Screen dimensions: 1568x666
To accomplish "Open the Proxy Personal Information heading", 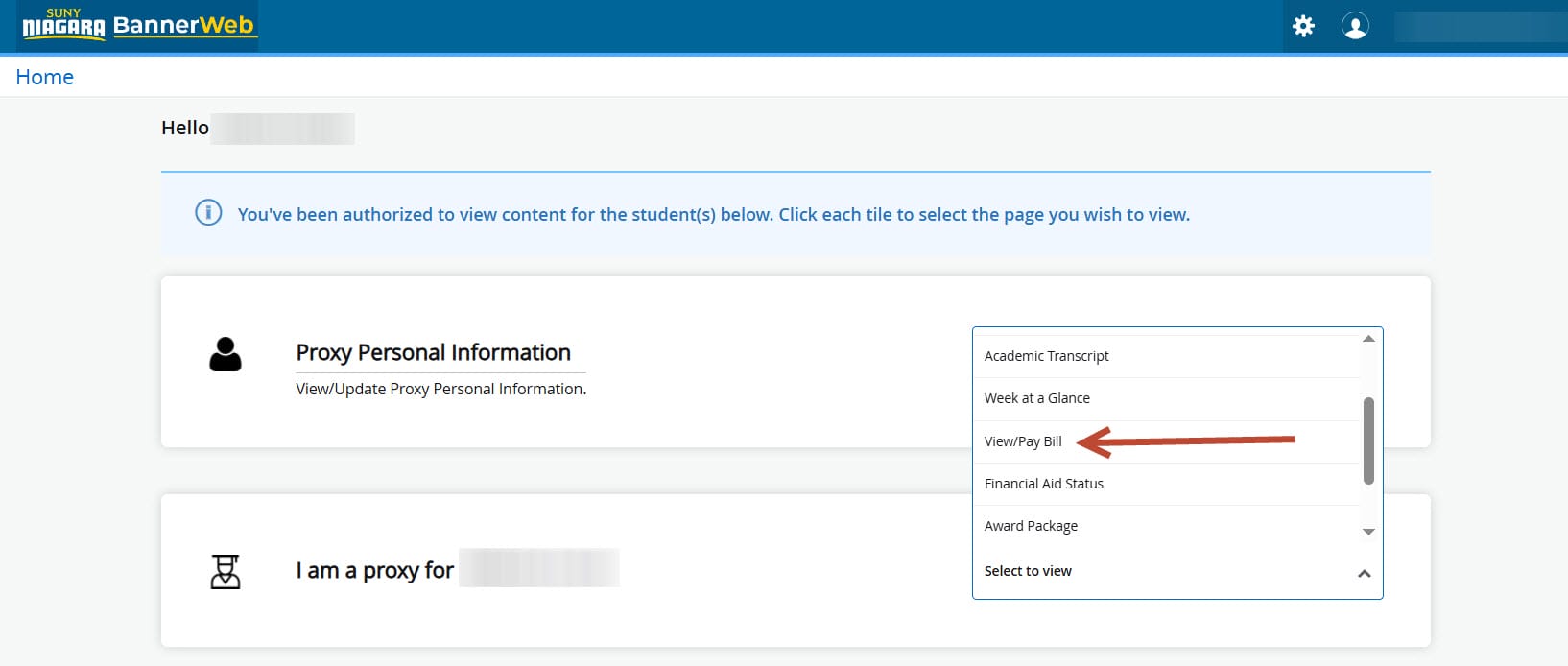I will [x=434, y=352].
